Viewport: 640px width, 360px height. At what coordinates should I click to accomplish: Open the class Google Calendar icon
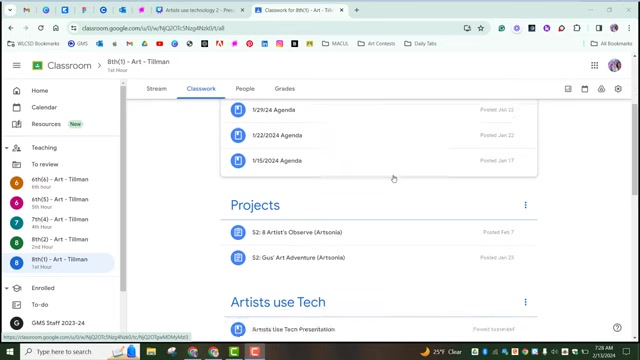coord(584,89)
